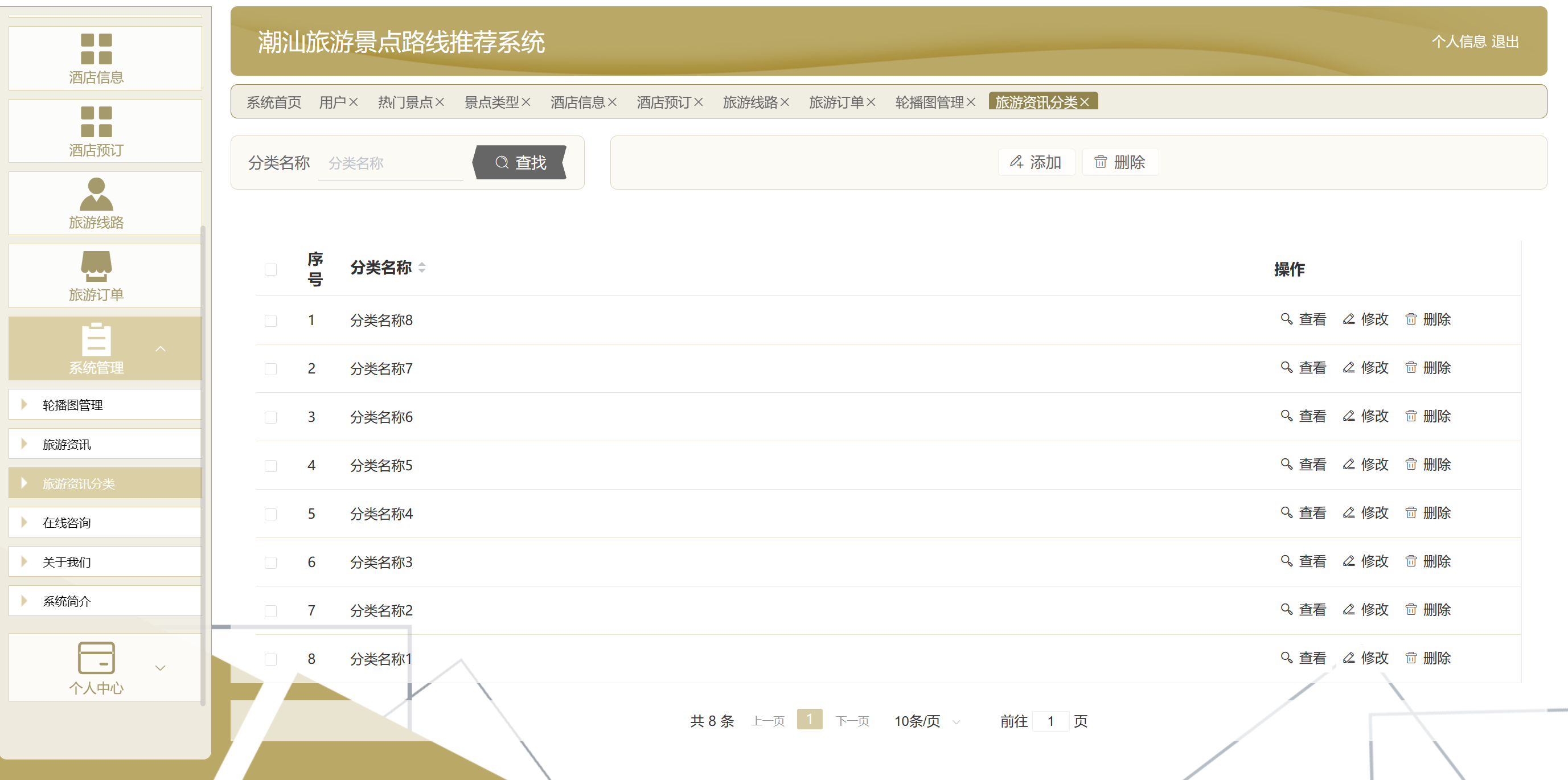Open 系统简介 in the sidebar

pos(105,601)
